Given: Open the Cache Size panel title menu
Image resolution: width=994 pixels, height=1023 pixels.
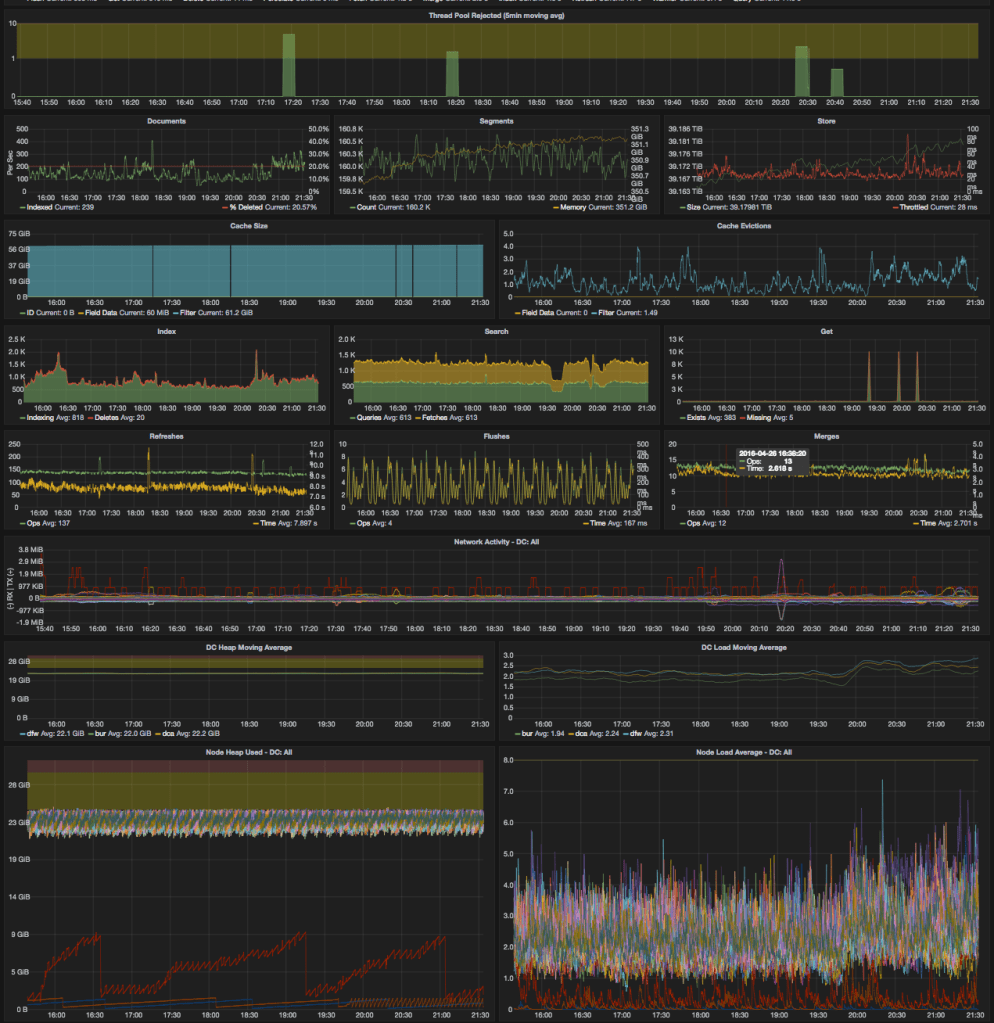Looking at the screenshot, I should [x=248, y=226].
